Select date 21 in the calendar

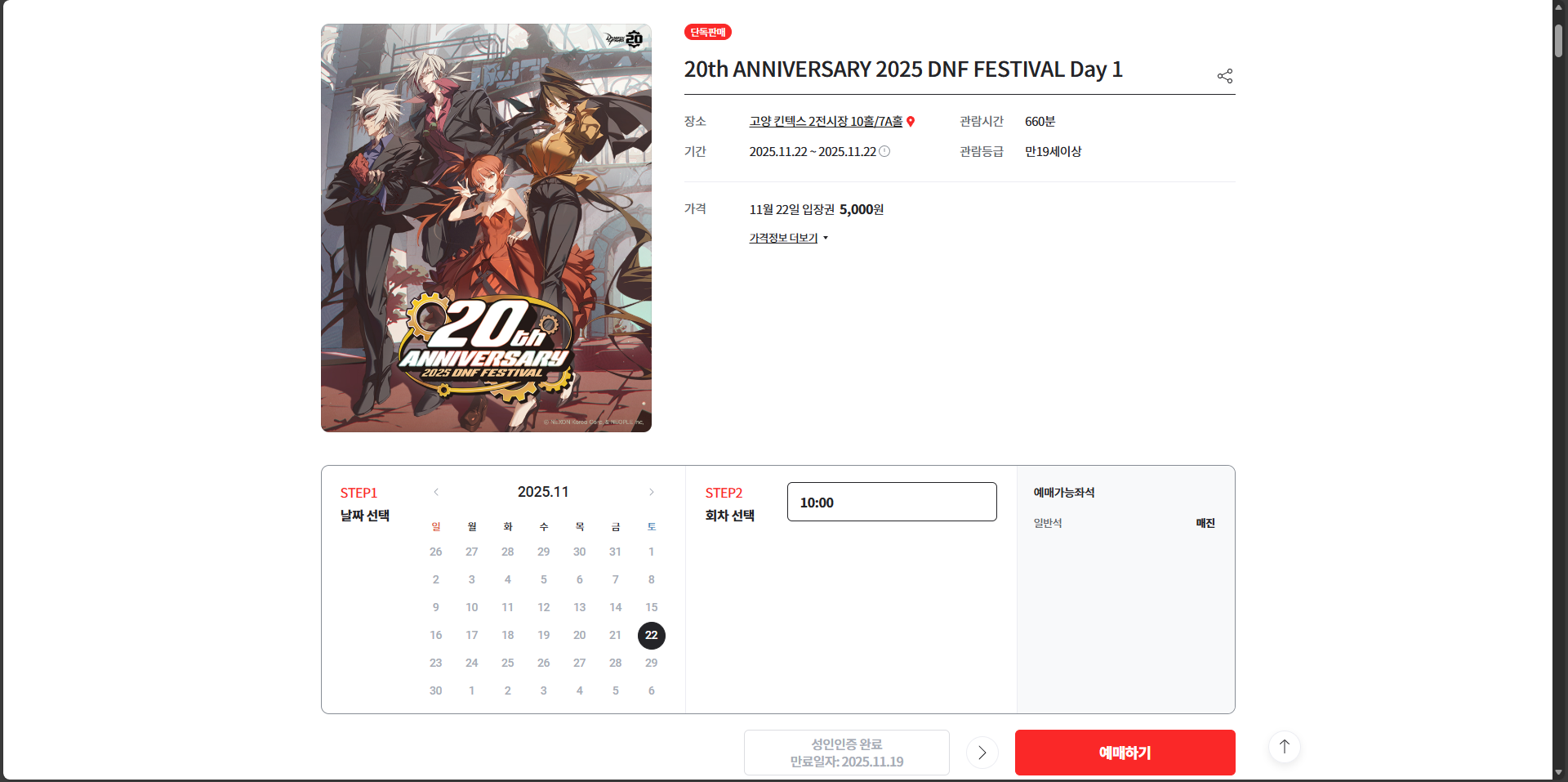615,635
